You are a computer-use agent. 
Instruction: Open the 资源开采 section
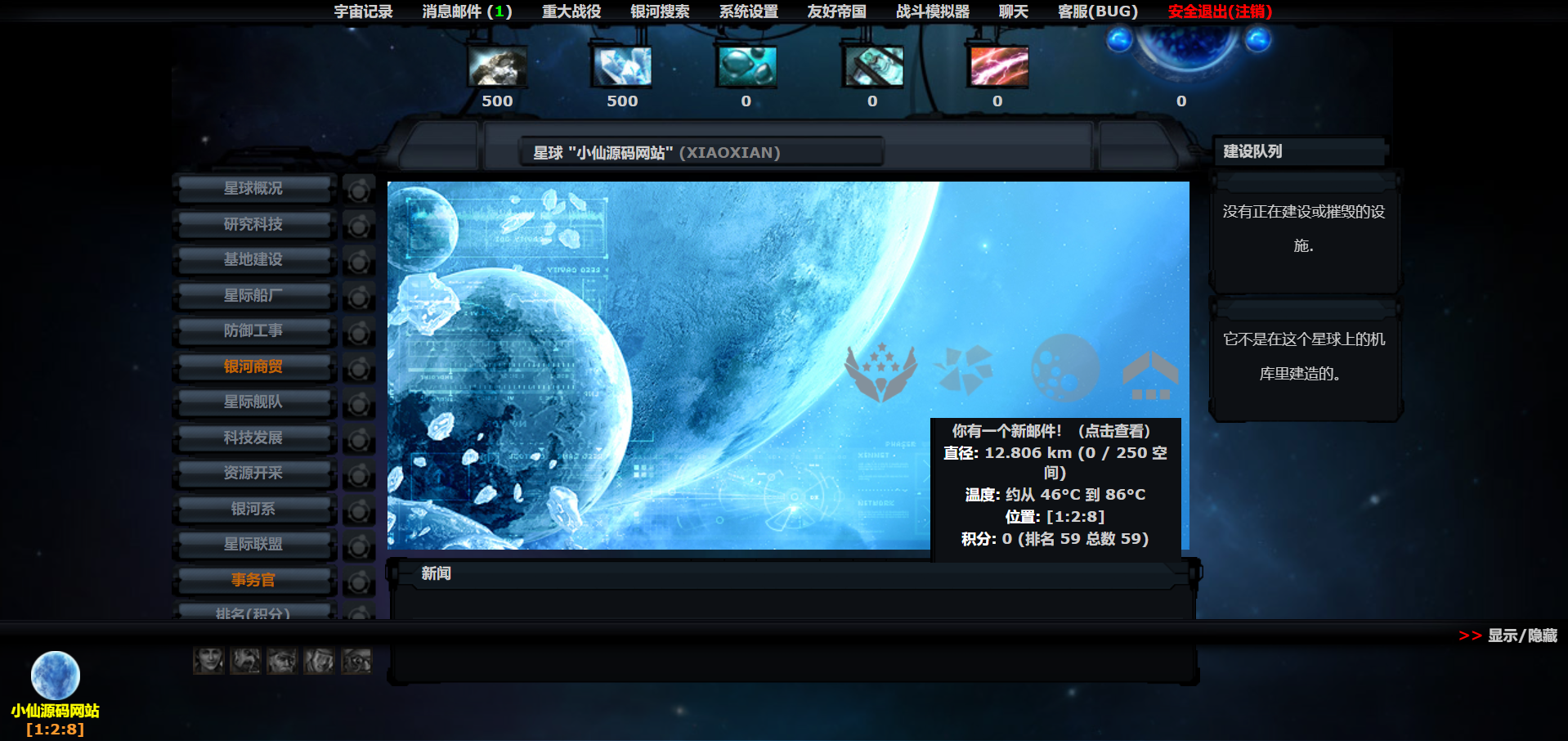(x=253, y=473)
